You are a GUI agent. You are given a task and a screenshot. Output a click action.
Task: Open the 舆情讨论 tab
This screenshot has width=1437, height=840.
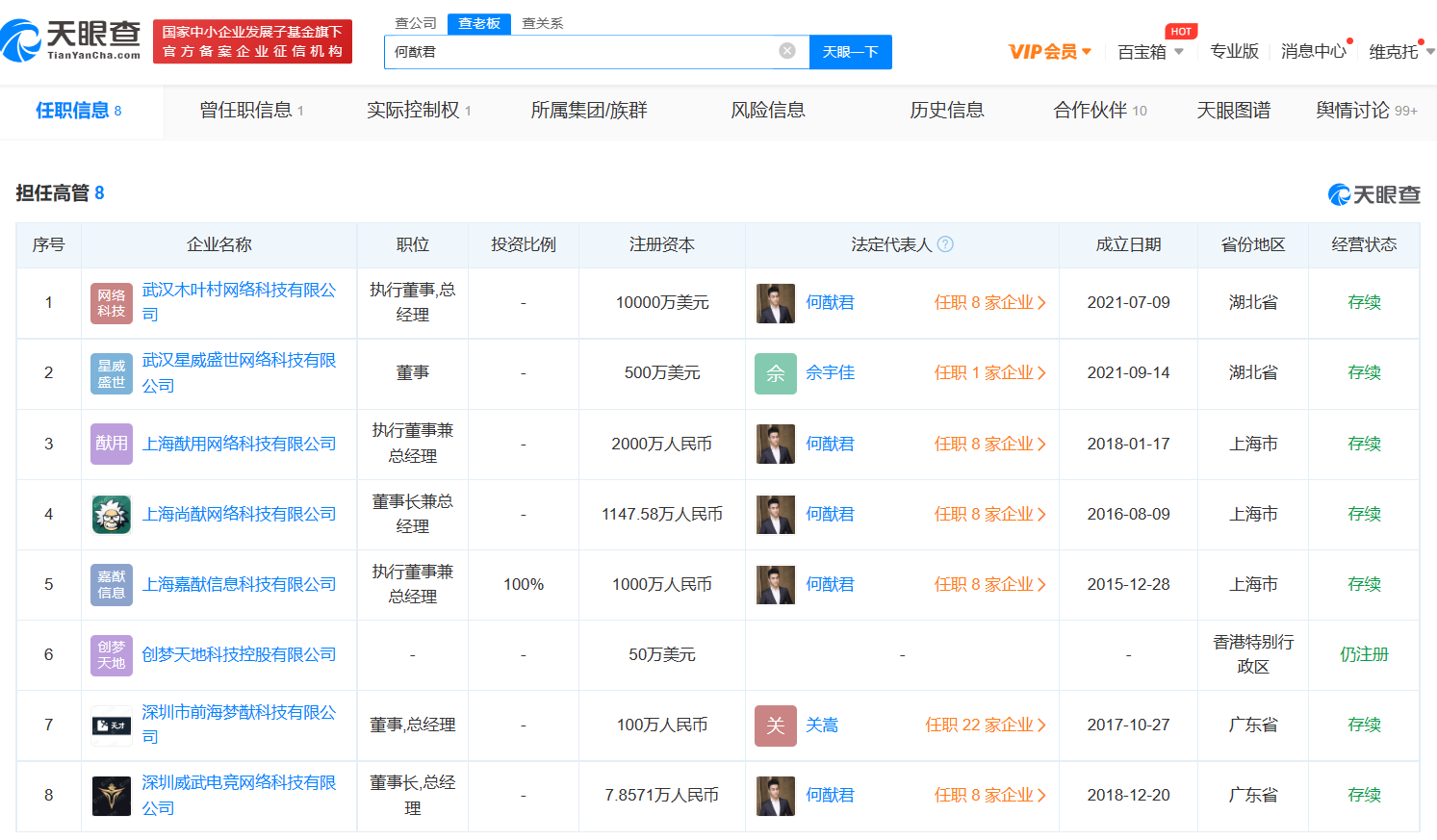[1367, 111]
